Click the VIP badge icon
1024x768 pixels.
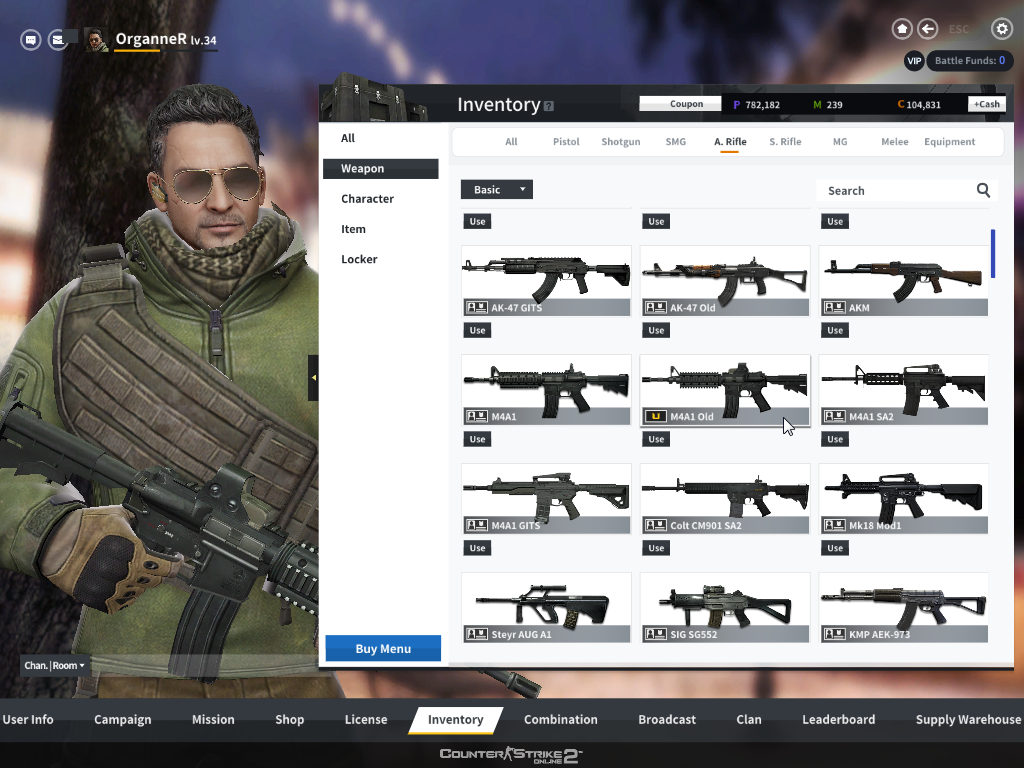tap(914, 61)
